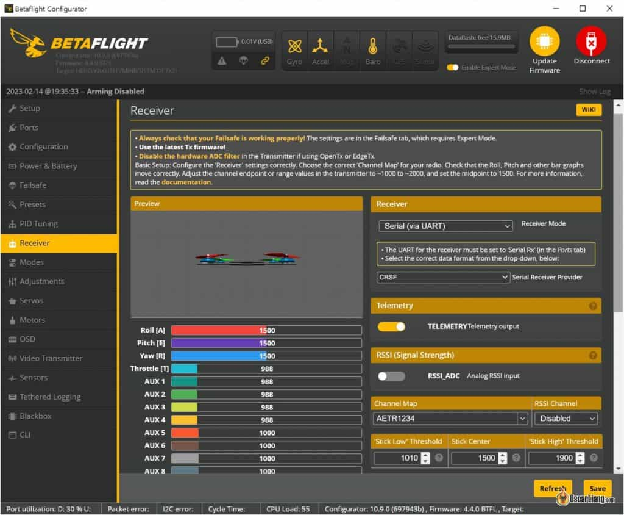
Task: Click the Video Transmitter icon
Action: (12, 359)
